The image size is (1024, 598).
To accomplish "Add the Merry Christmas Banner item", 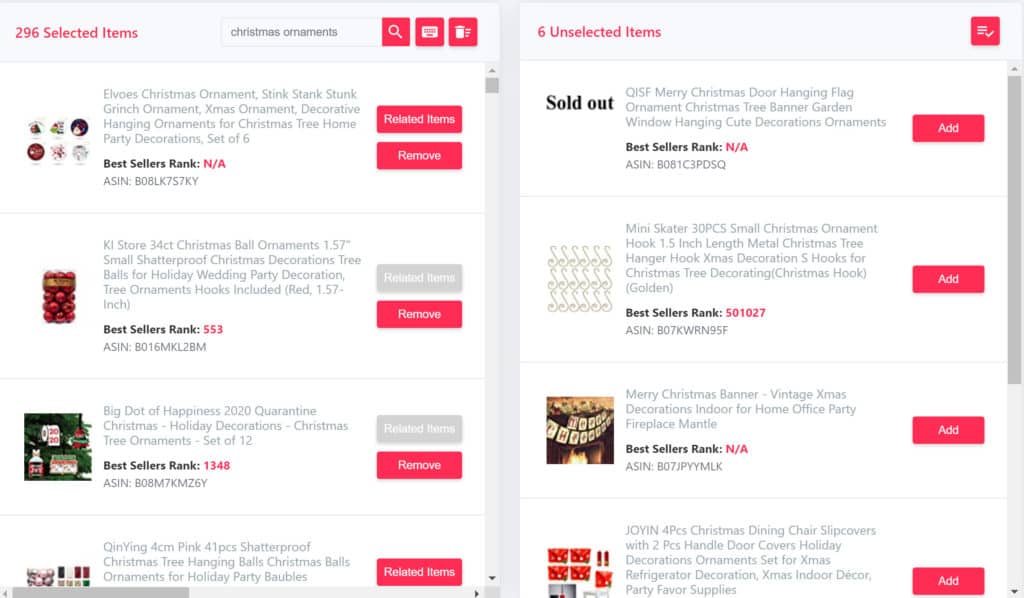I will click(x=948, y=430).
